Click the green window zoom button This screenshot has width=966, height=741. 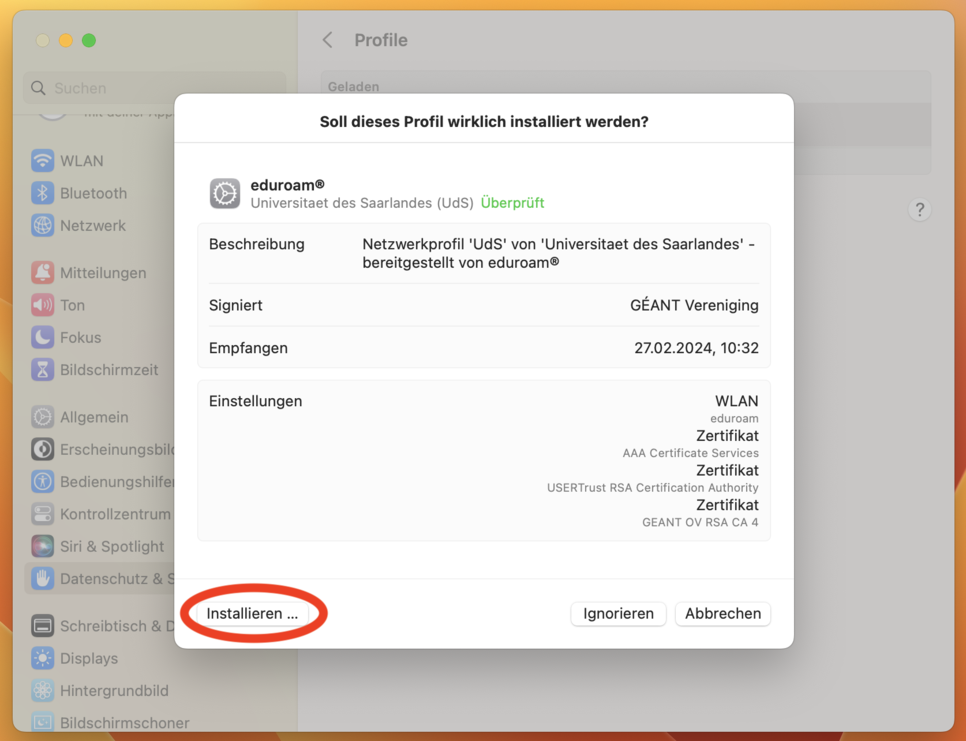[89, 41]
